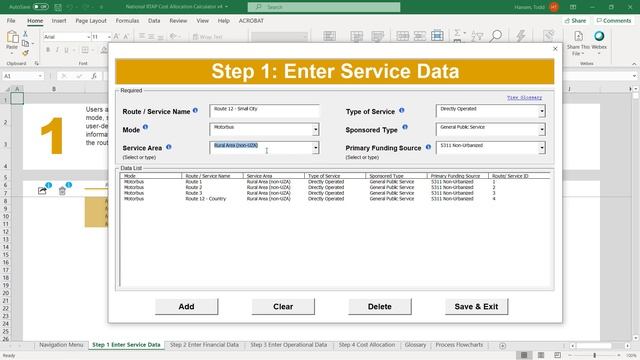This screenshot has width=640, height=360.
Task: Click the Ideas lightning bolt icon
Action: click(x=521, y=36)
